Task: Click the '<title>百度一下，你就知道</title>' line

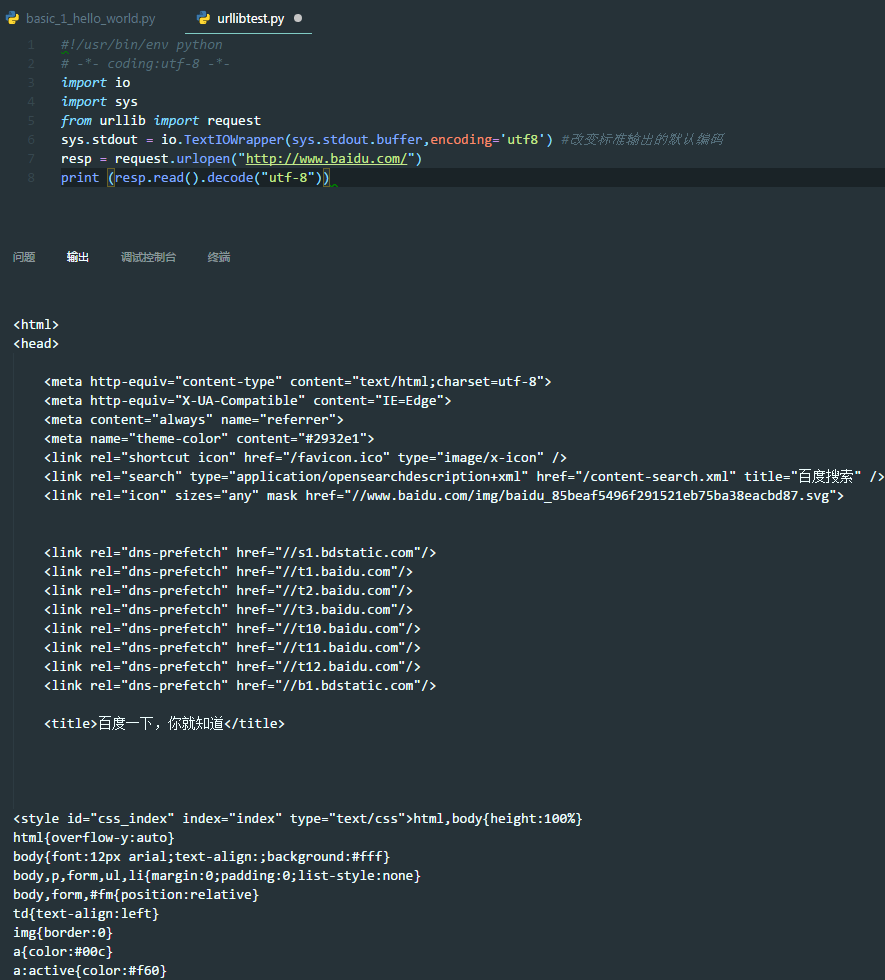Action: pyautogui.click(x=164, y=724)
